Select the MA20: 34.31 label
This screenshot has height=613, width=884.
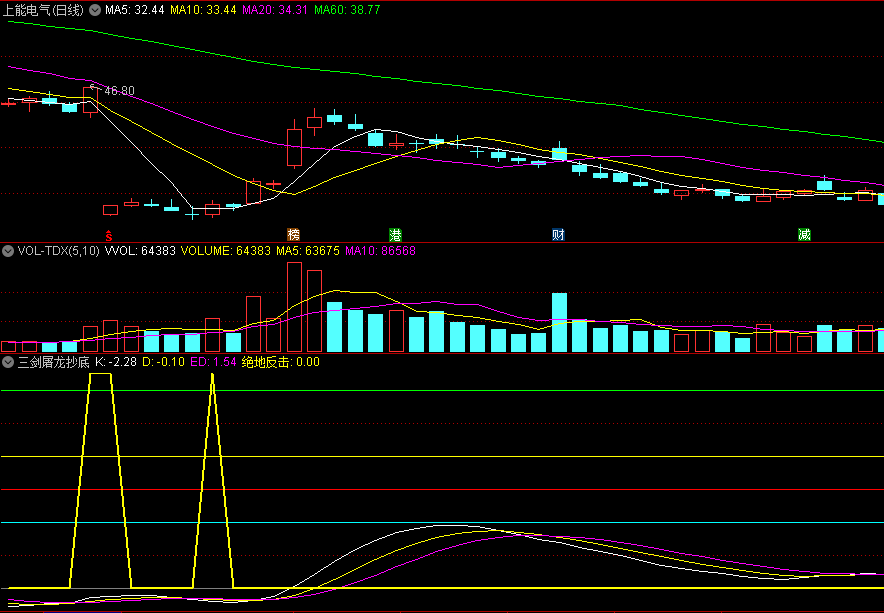click(275, 10)
